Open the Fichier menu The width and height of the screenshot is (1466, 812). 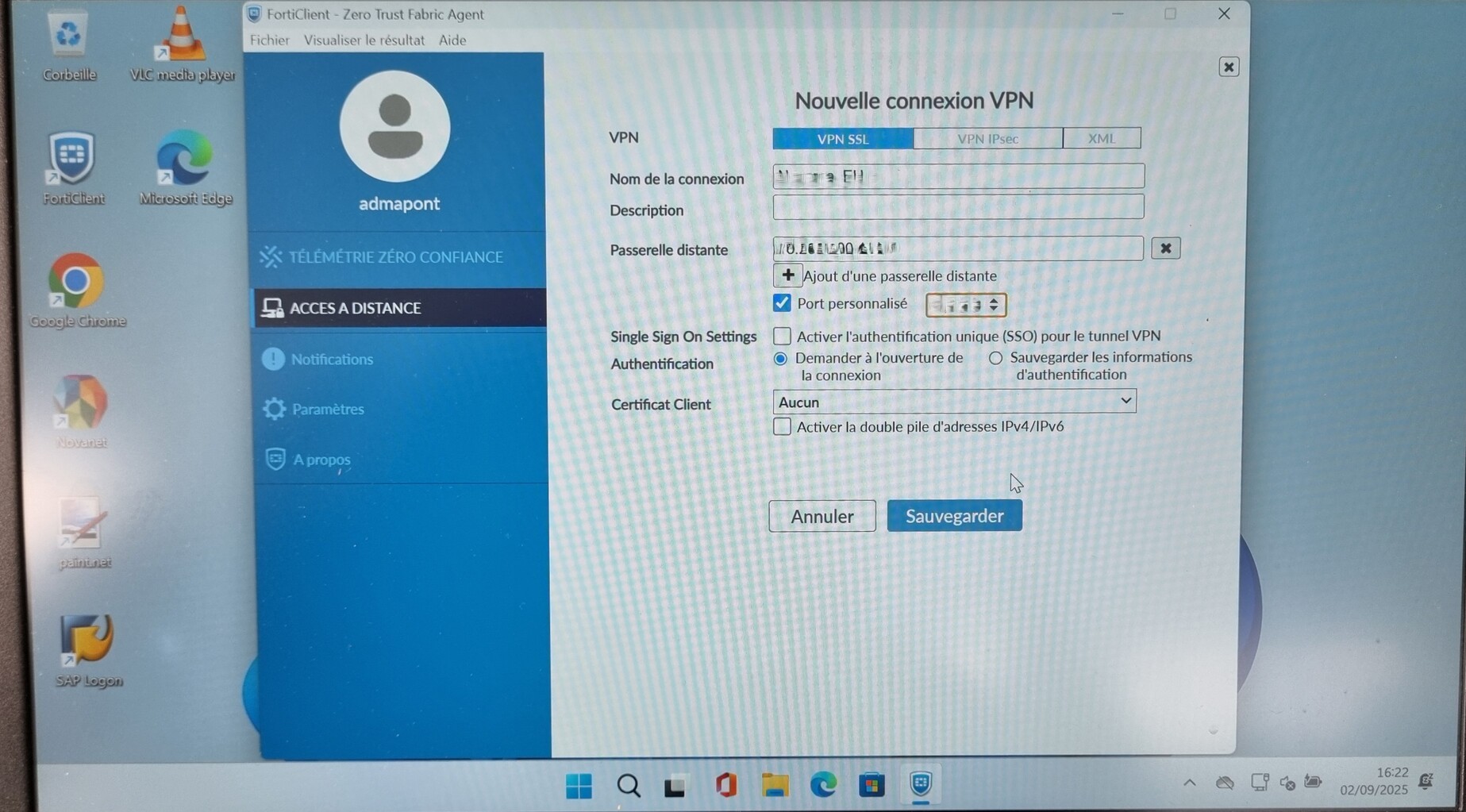tap(269, 40)
